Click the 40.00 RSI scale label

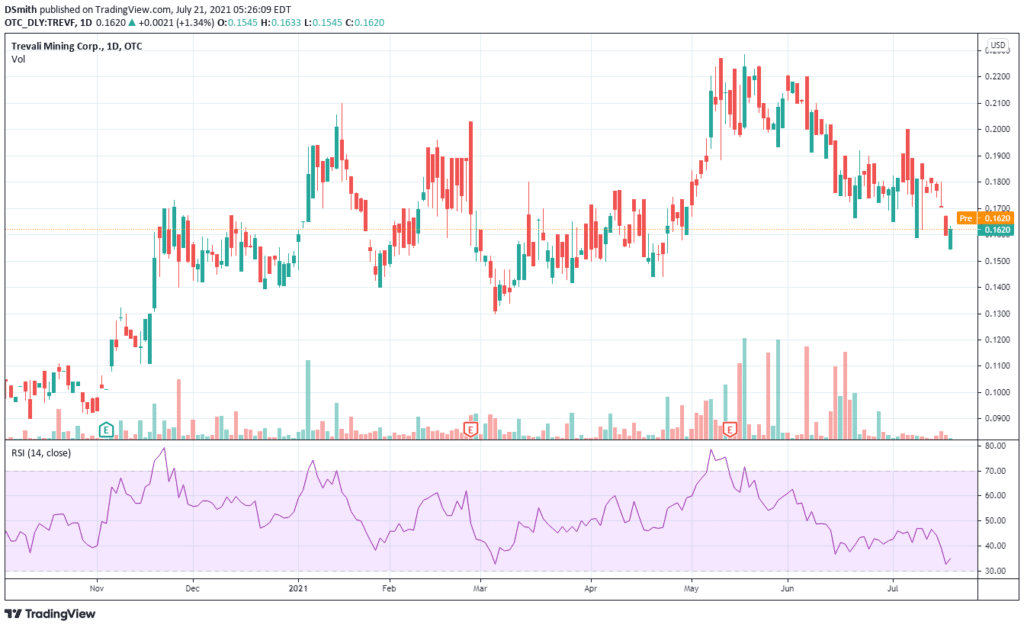pyautogui.click(x=995, y=546)
